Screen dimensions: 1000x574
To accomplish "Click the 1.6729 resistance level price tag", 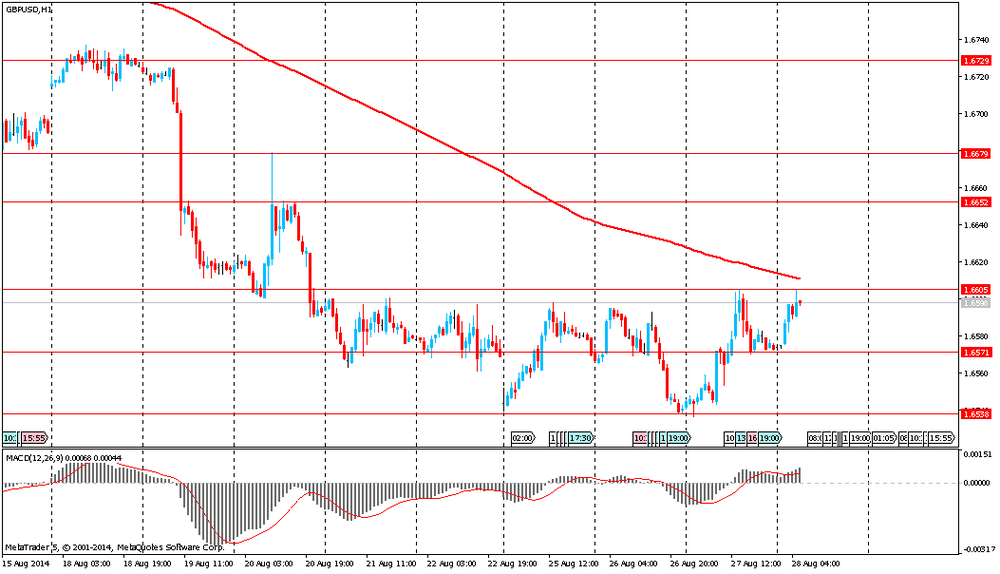I will pyautogui.click(x=975, y=60).
